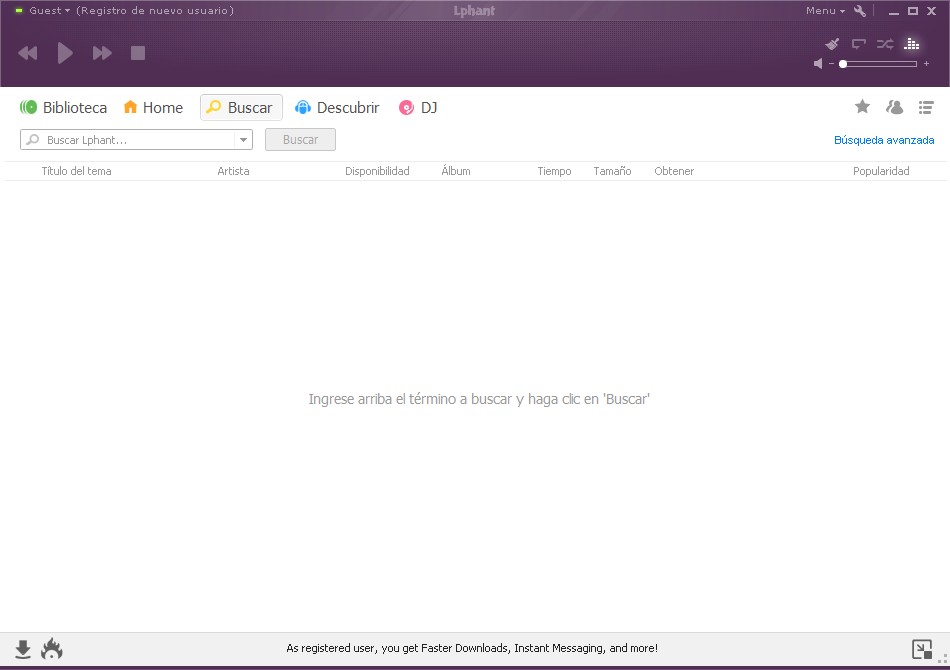Show the playlist list icon
This screenshot has width=950, height=670.
[x=926, y=107]
